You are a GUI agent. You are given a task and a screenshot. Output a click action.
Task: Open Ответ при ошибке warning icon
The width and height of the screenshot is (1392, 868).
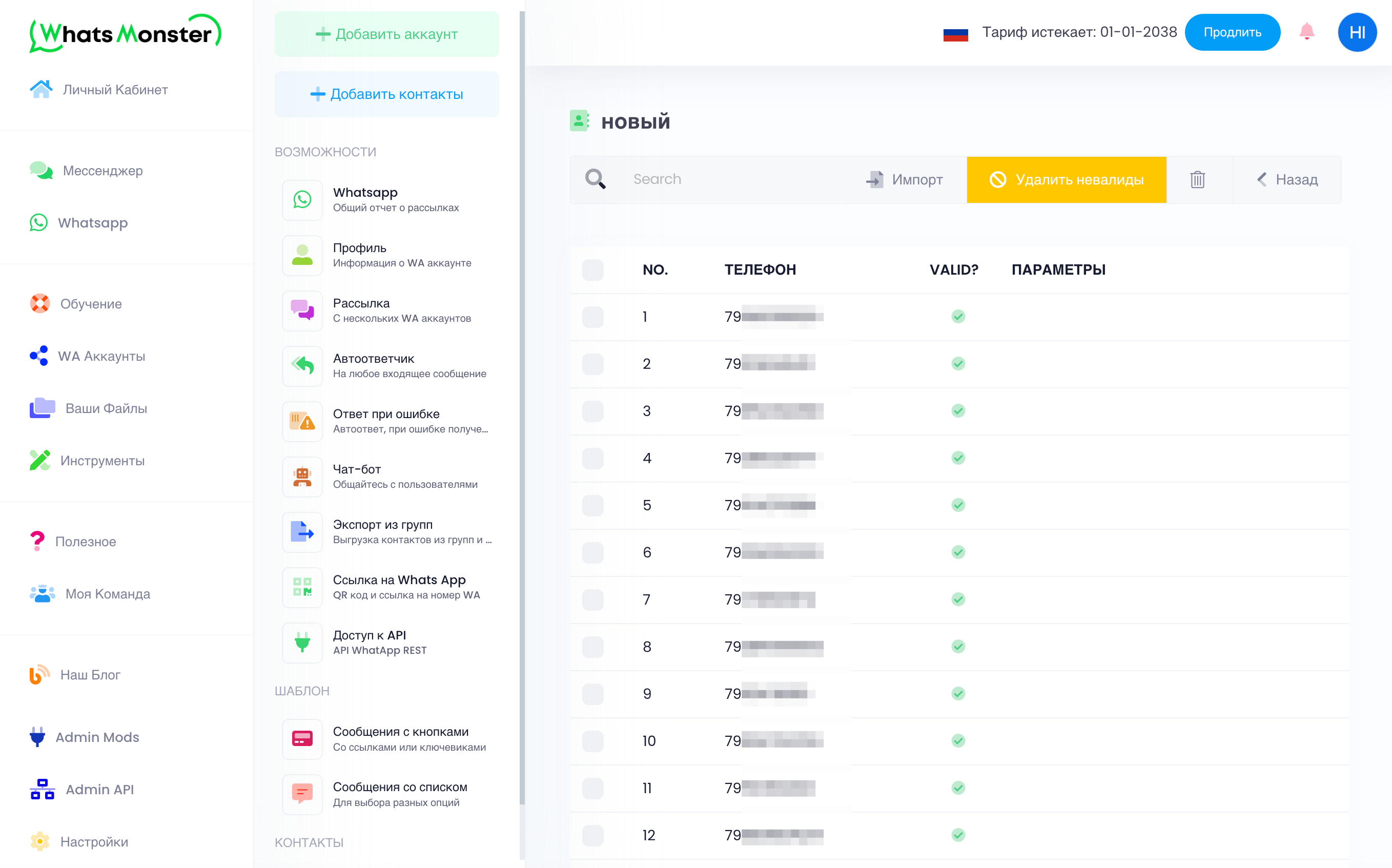302,421
